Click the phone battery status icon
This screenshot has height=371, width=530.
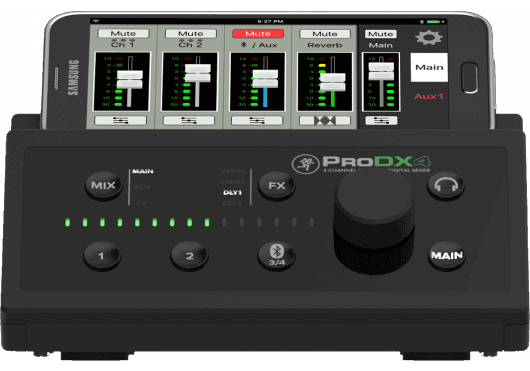pos(434,22)
